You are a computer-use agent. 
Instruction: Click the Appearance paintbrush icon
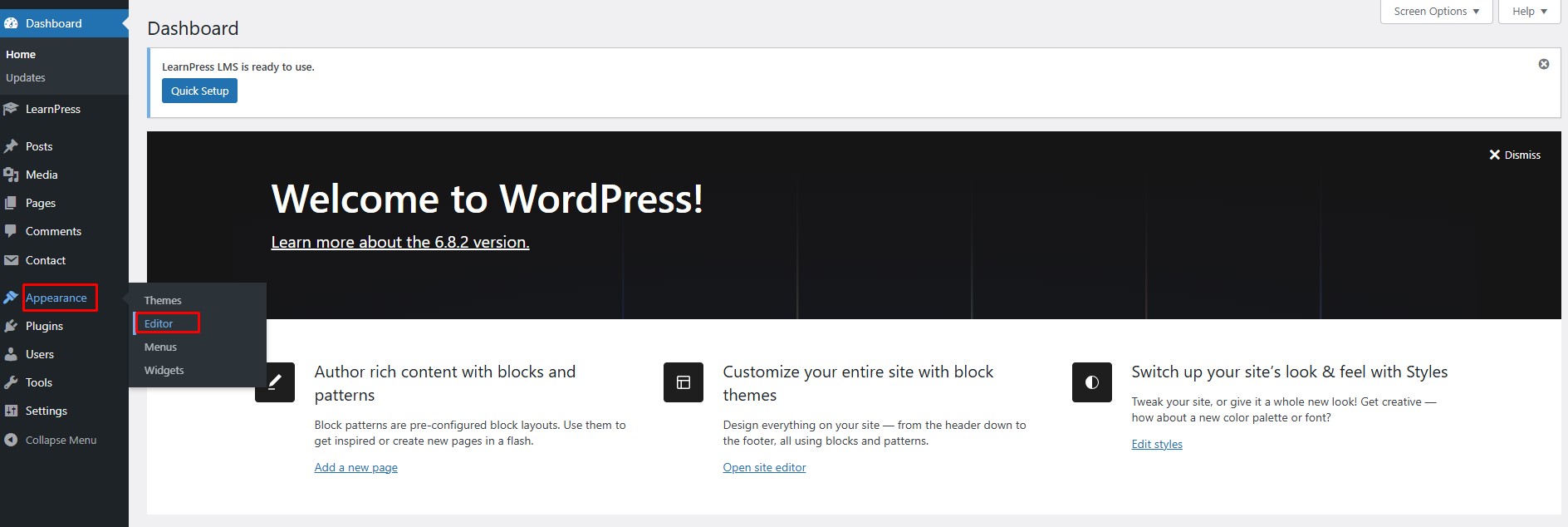[x=11, y=298]
